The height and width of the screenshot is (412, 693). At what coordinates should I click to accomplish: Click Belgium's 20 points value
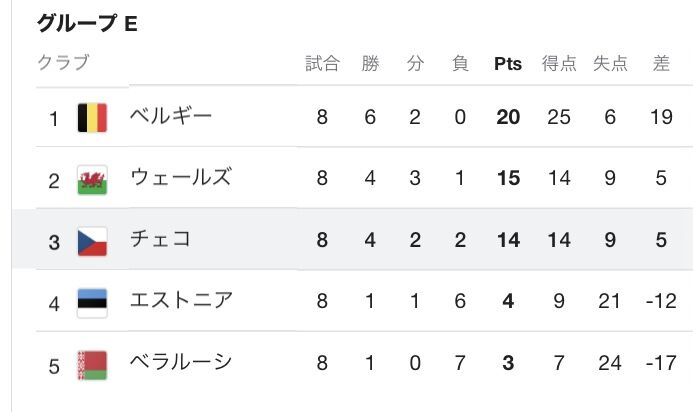(x=508, y=117)
